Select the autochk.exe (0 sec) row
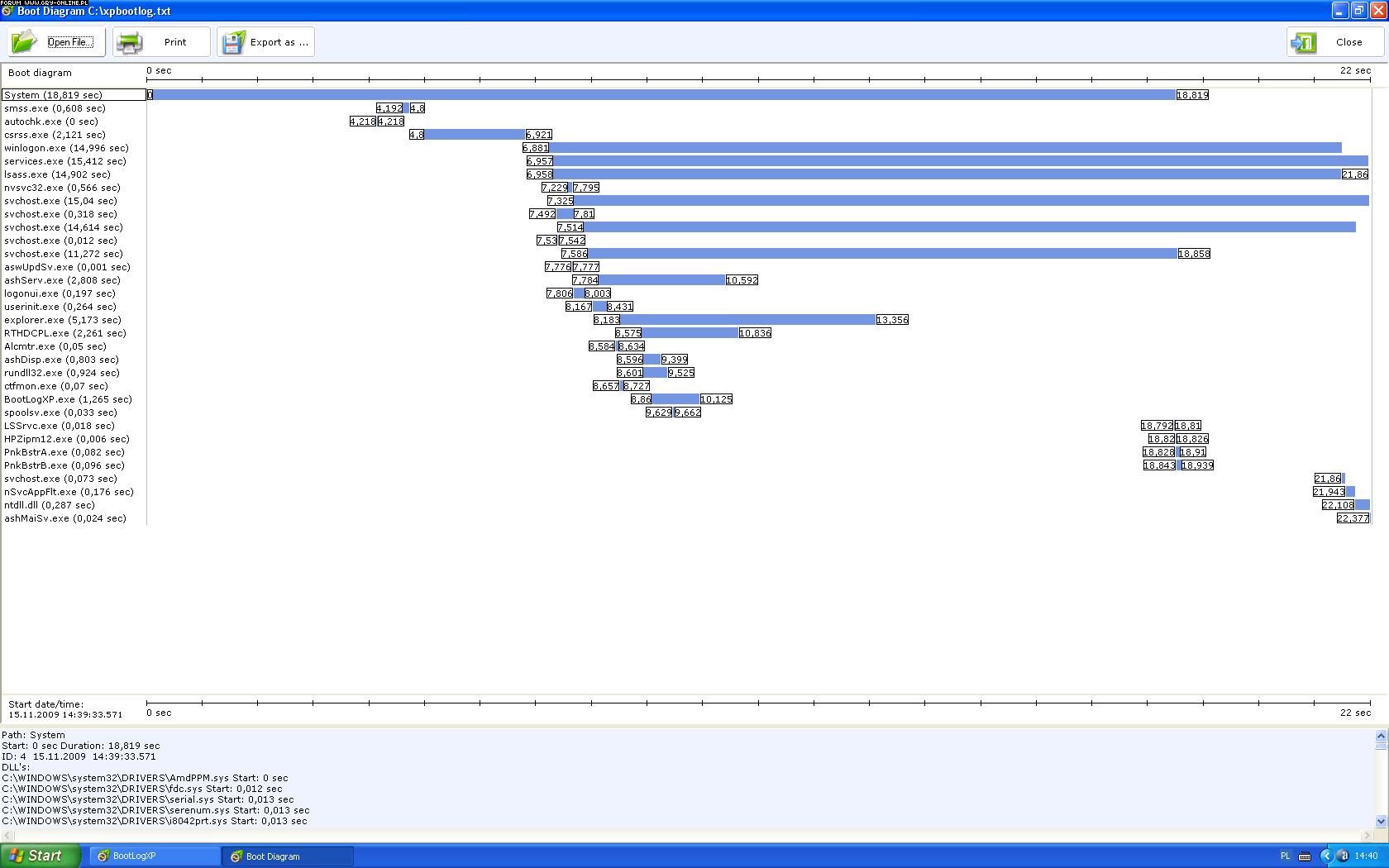This screenshot has height=868, width=1389. pos(50,122)
